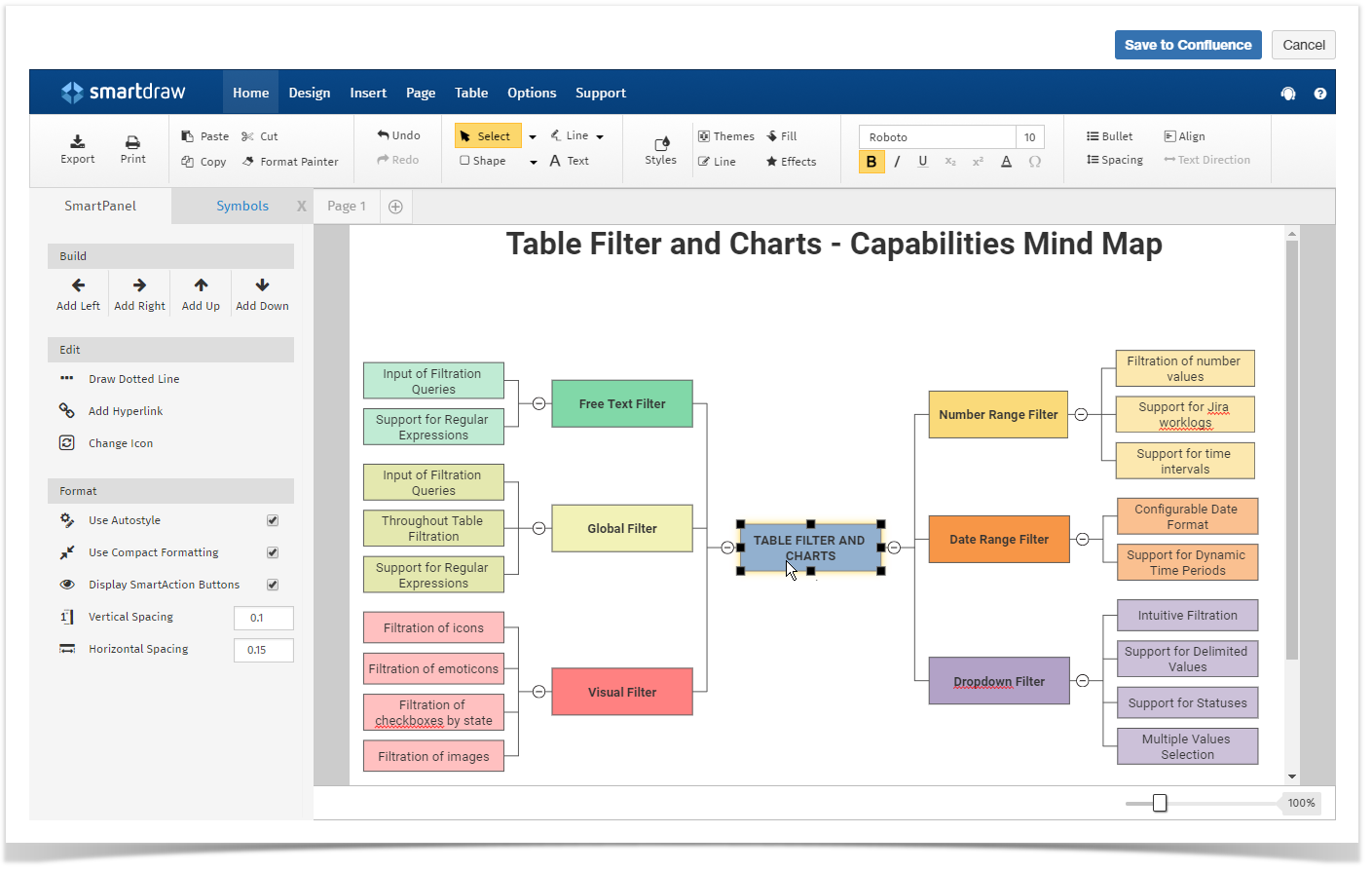The image size is (1372, 871).
Task: Collapse the Free Text Filter branch
Action: (538, 403)
